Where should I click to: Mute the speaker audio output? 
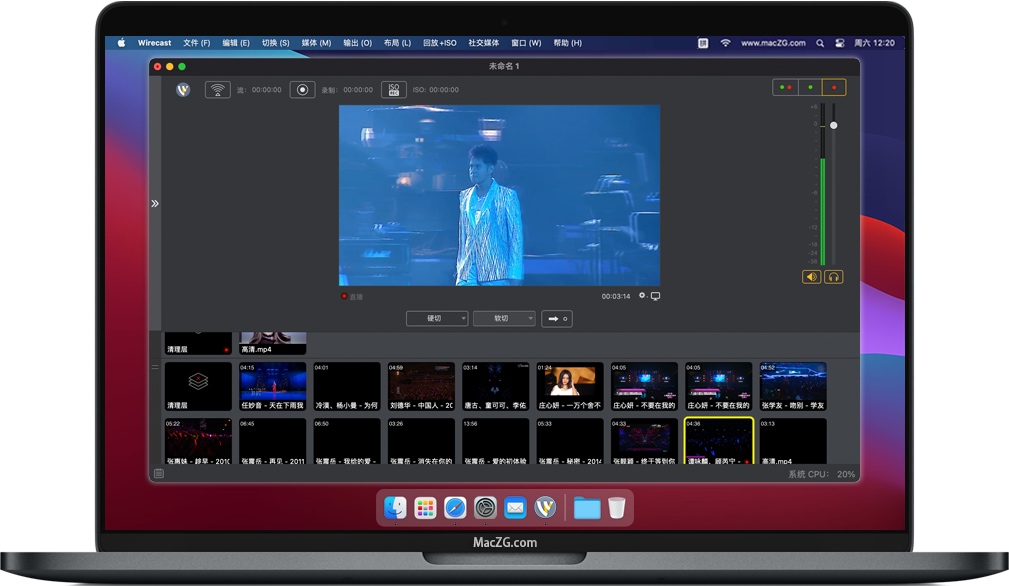point(812,277)
